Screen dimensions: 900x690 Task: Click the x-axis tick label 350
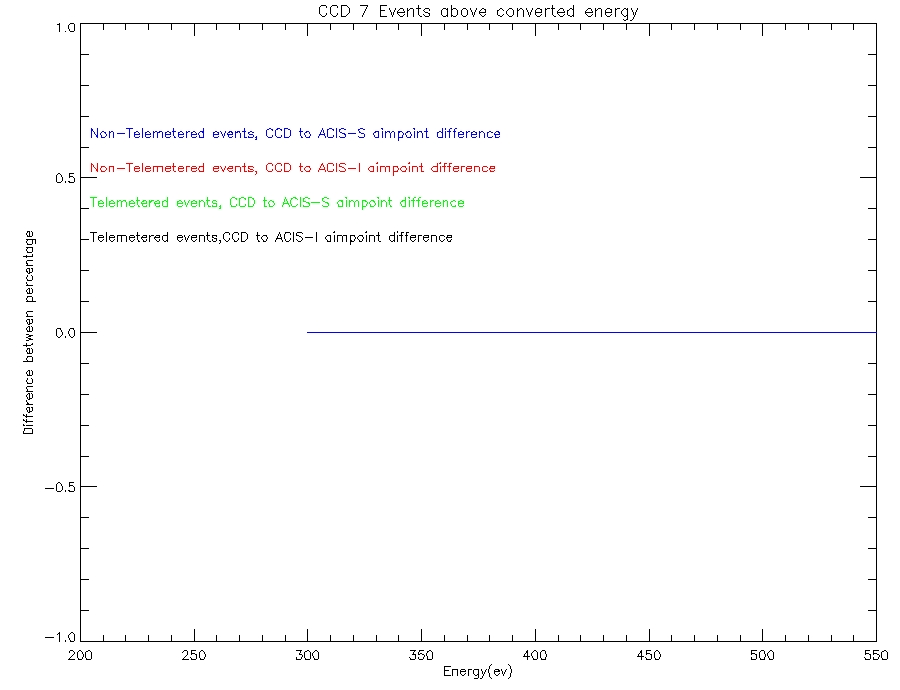(x=421, y=656)
